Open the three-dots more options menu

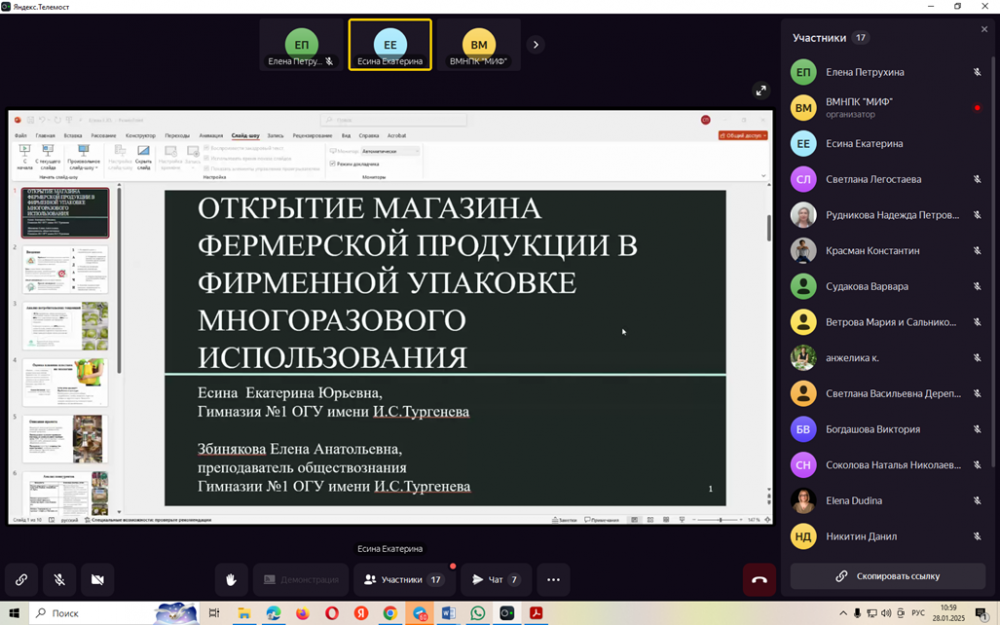click(x=553, y=579)
